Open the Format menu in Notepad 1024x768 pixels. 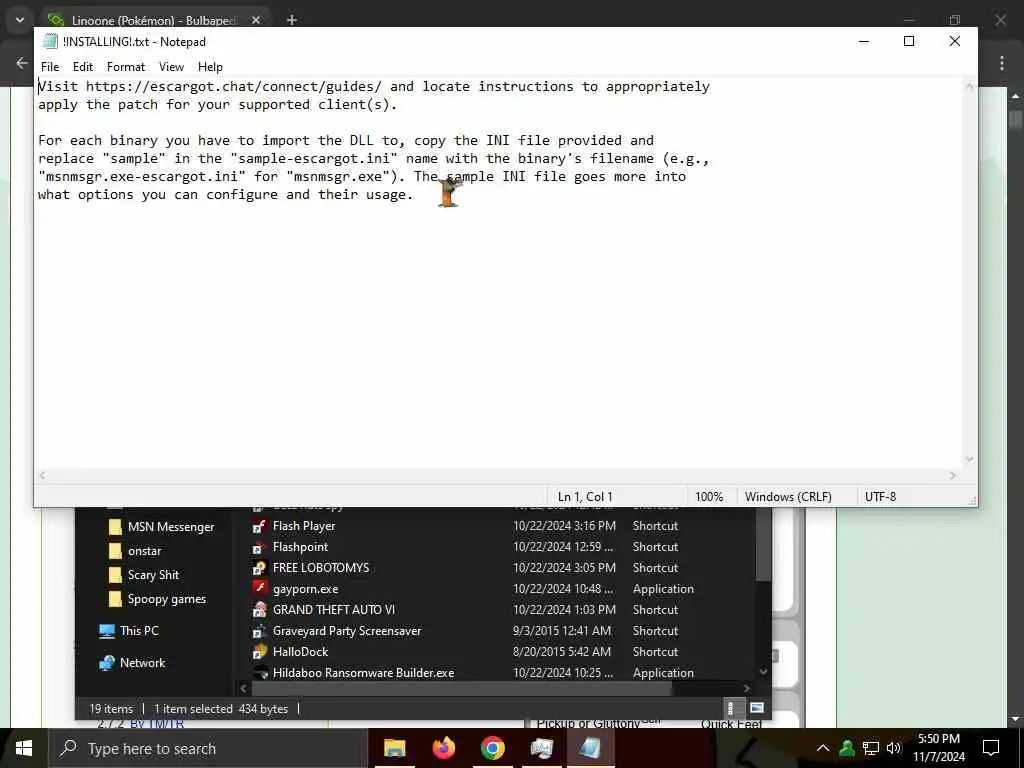point(125,67)
